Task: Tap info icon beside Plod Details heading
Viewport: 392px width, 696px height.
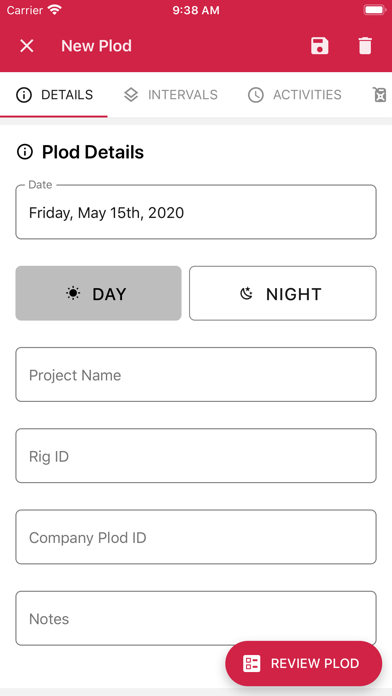Action: (x=25, y=152)
